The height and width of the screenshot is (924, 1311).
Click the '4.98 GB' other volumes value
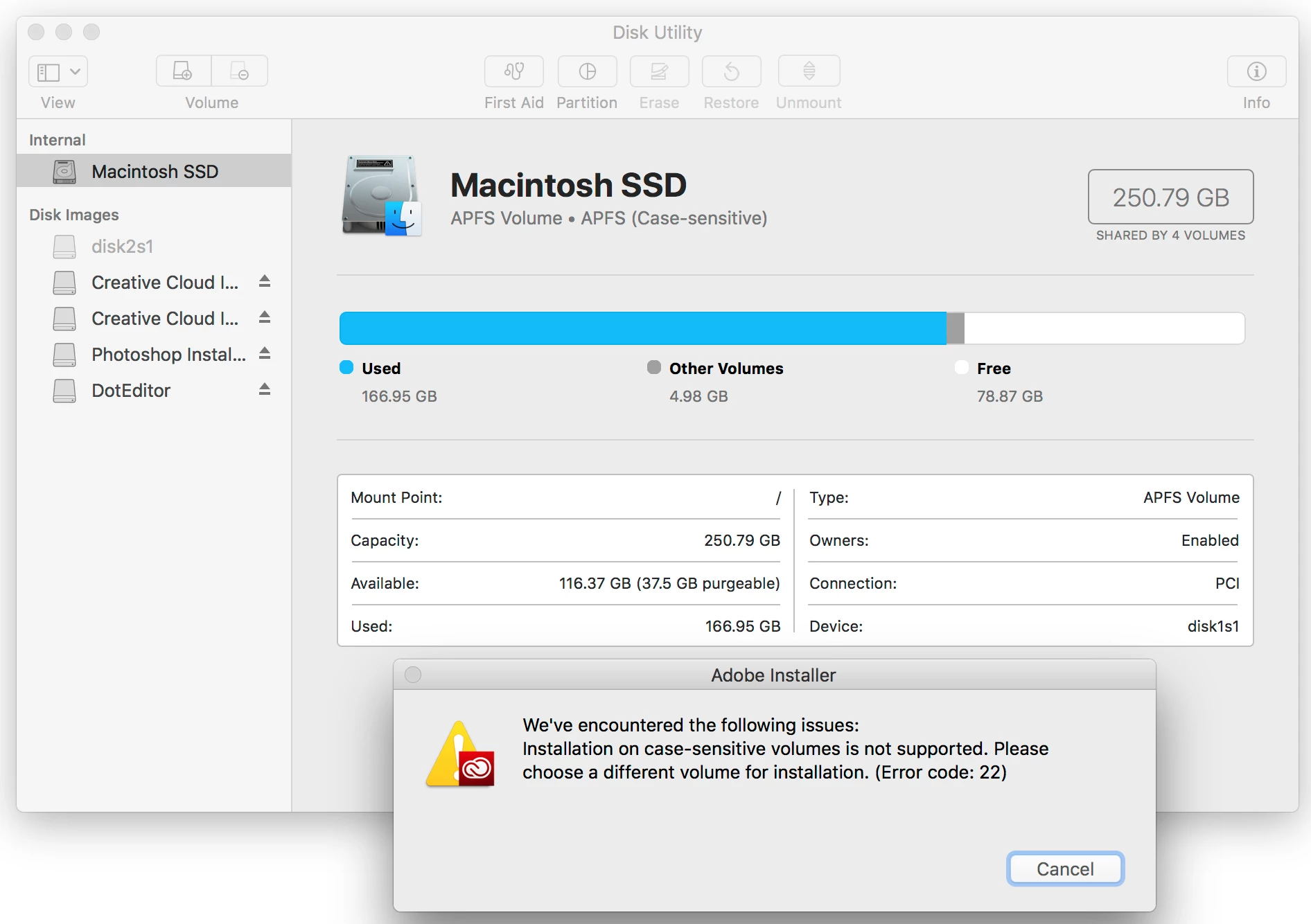click(x=698, y=396)
